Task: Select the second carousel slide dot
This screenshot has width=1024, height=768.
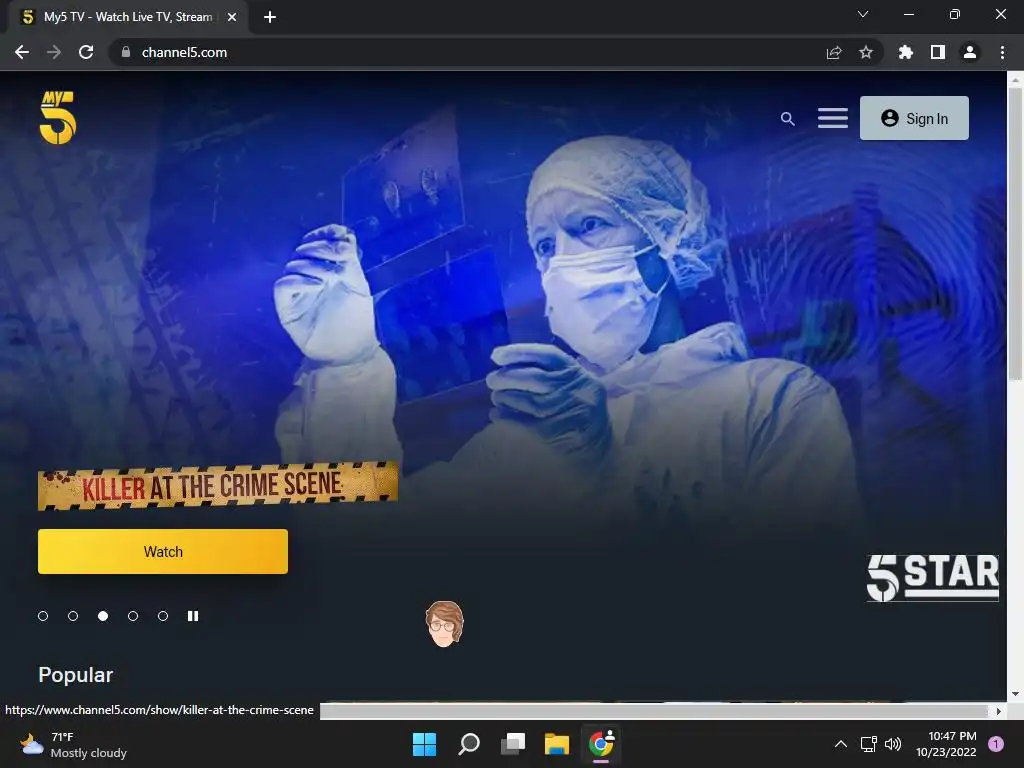Action: [x=73, y=616]
